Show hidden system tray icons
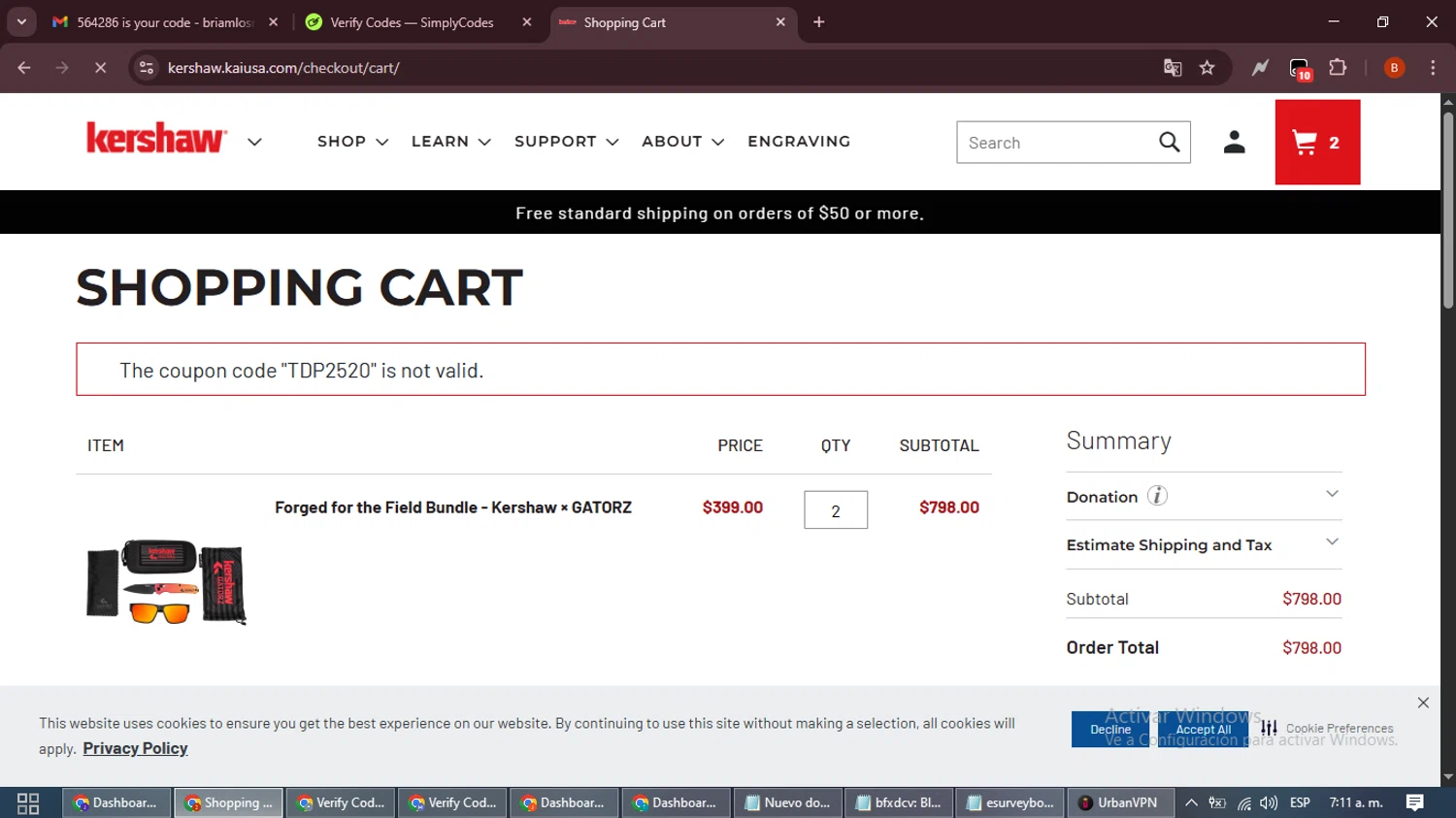Screen dimensions: 1456x818 (1191, 803)
